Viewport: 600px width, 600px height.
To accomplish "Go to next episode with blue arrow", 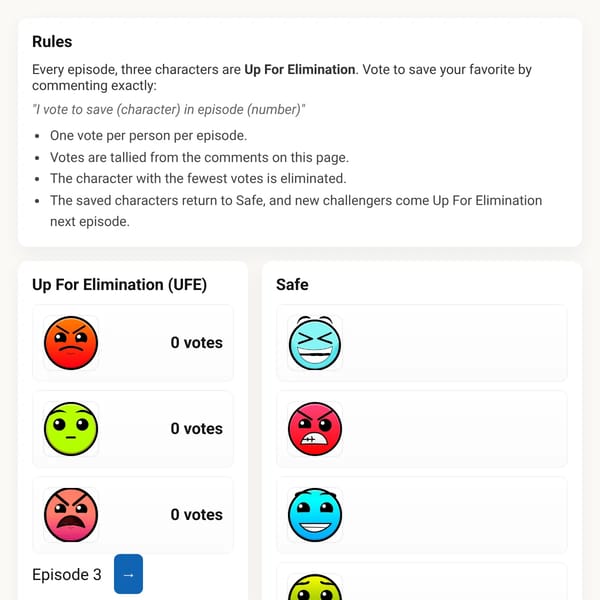I will (x=129, y=574).
